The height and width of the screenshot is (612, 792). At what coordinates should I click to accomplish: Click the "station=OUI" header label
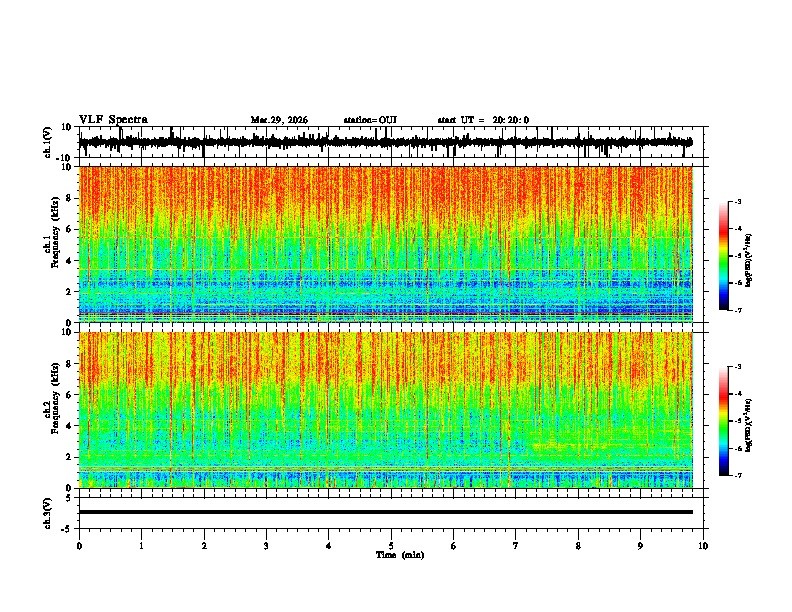pos(370,120)
